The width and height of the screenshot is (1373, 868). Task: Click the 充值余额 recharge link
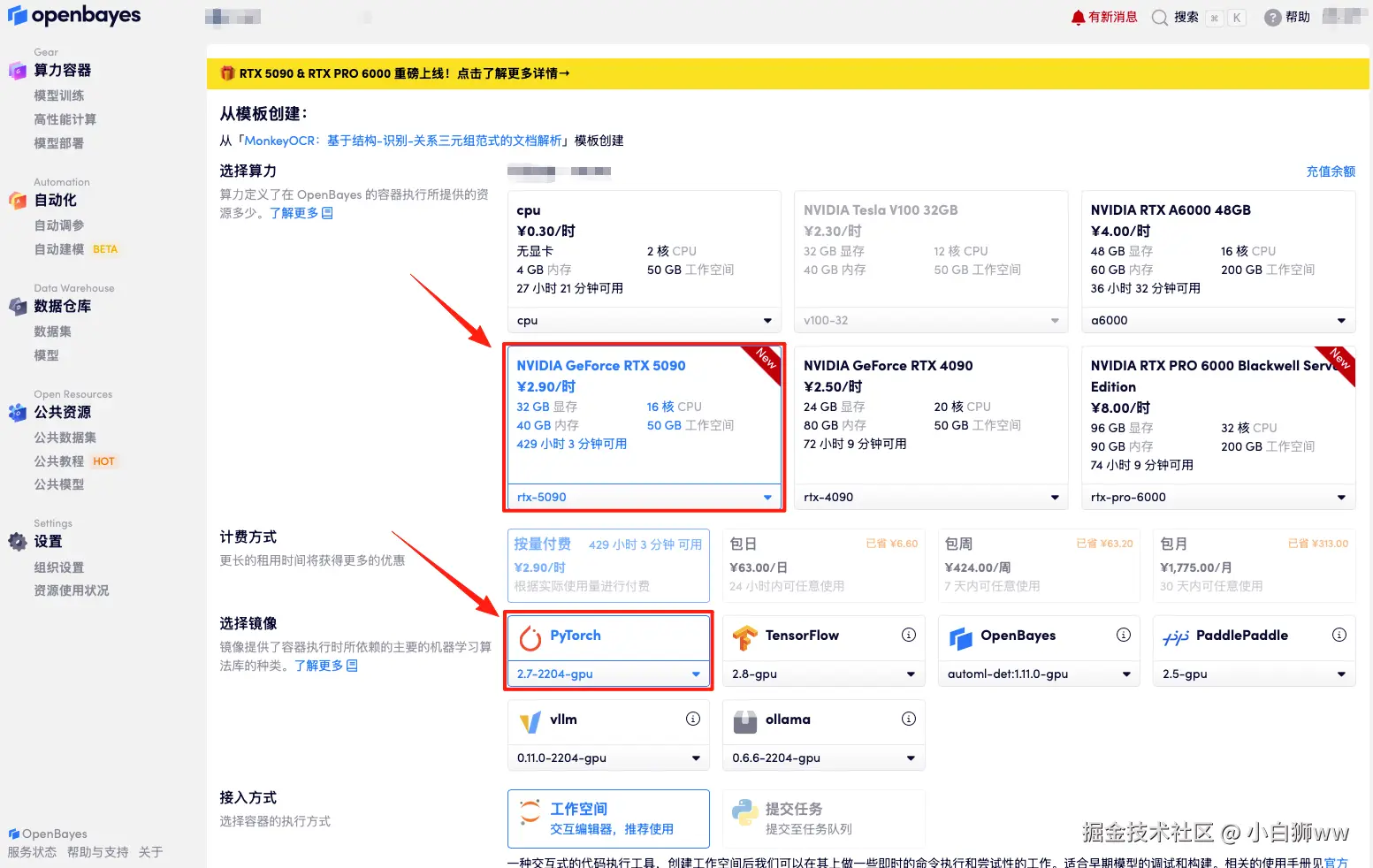pos(1331,171)
